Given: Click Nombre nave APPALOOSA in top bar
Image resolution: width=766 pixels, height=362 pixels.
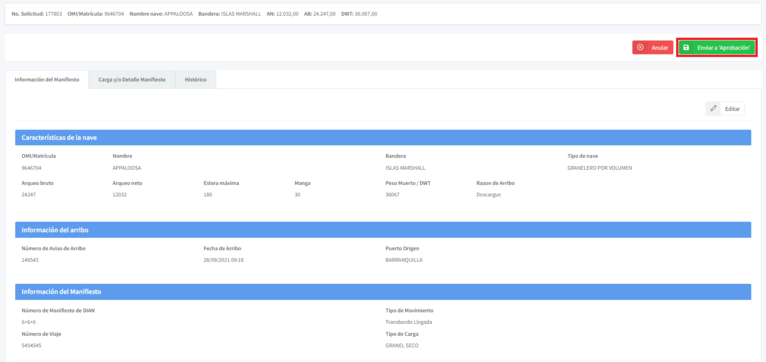Looking at the screenshot, I should [161, 14].
